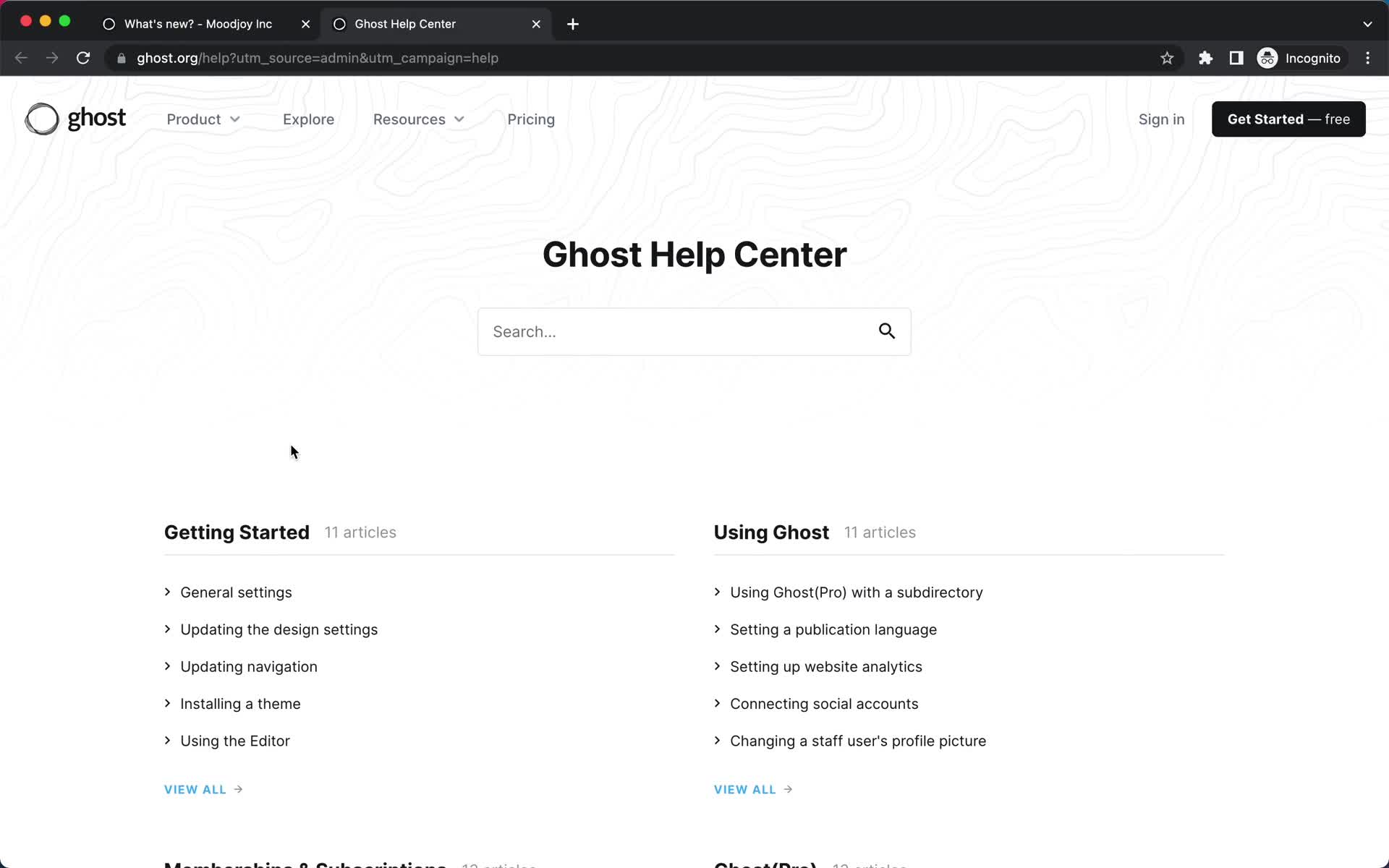Click the browser extensions puzzle icon
Image resolution: width=1389 pixels, height=868 pixels.
tap(1205, 57)
